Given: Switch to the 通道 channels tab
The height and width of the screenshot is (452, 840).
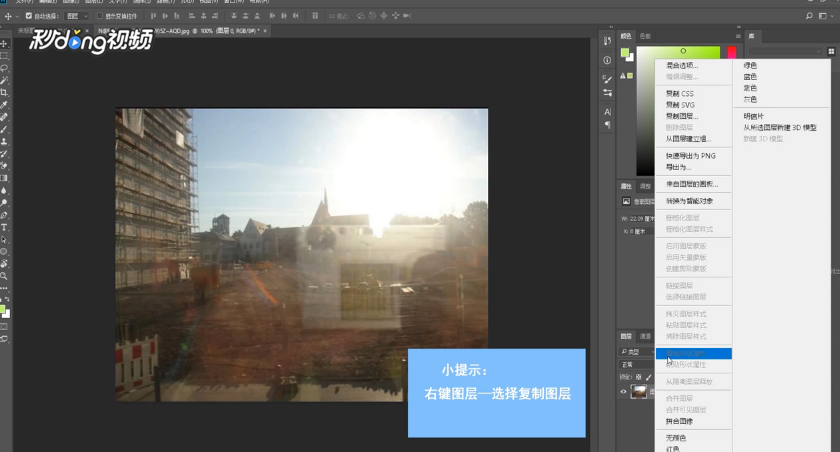Looking at the screenshot, I should 645,336.
